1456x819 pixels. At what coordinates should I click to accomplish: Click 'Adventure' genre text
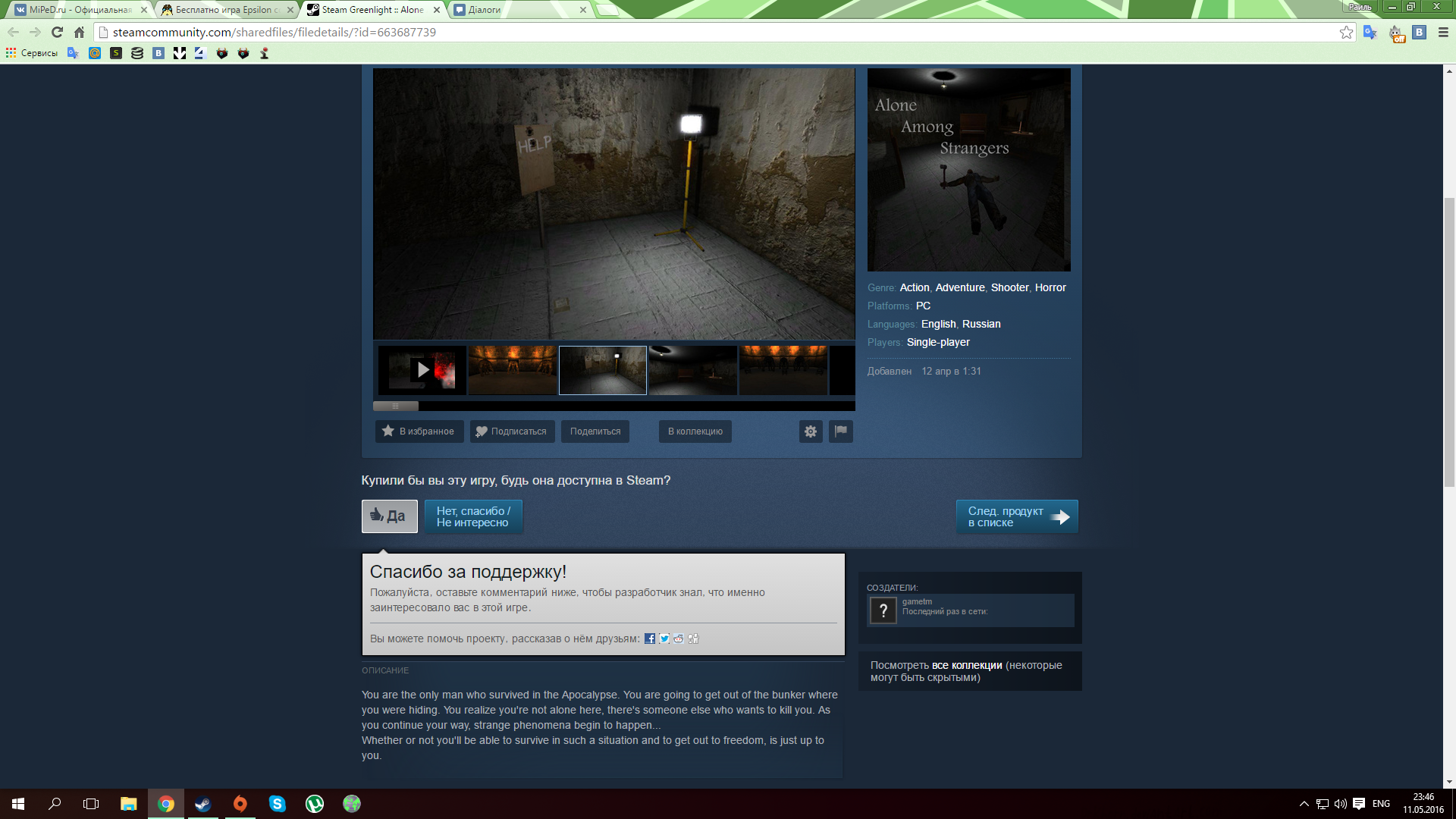960,287
